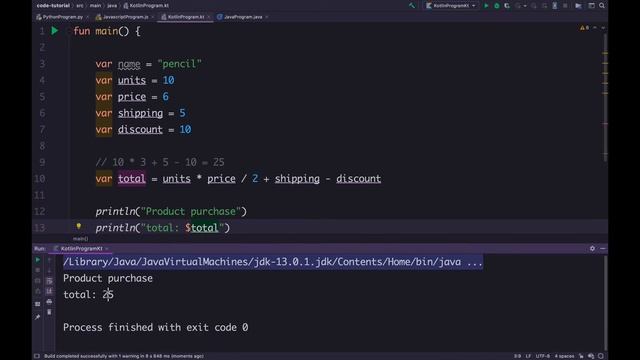Click the 'discount' variable on line 7

[140, 130]
